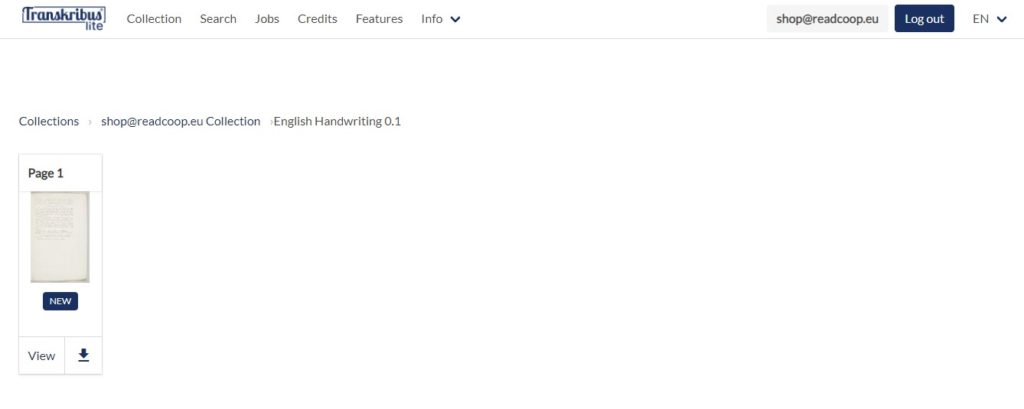The image size is (1024, 409).
Task: Open the Collection menu item
Action: [x=154, y=19]
